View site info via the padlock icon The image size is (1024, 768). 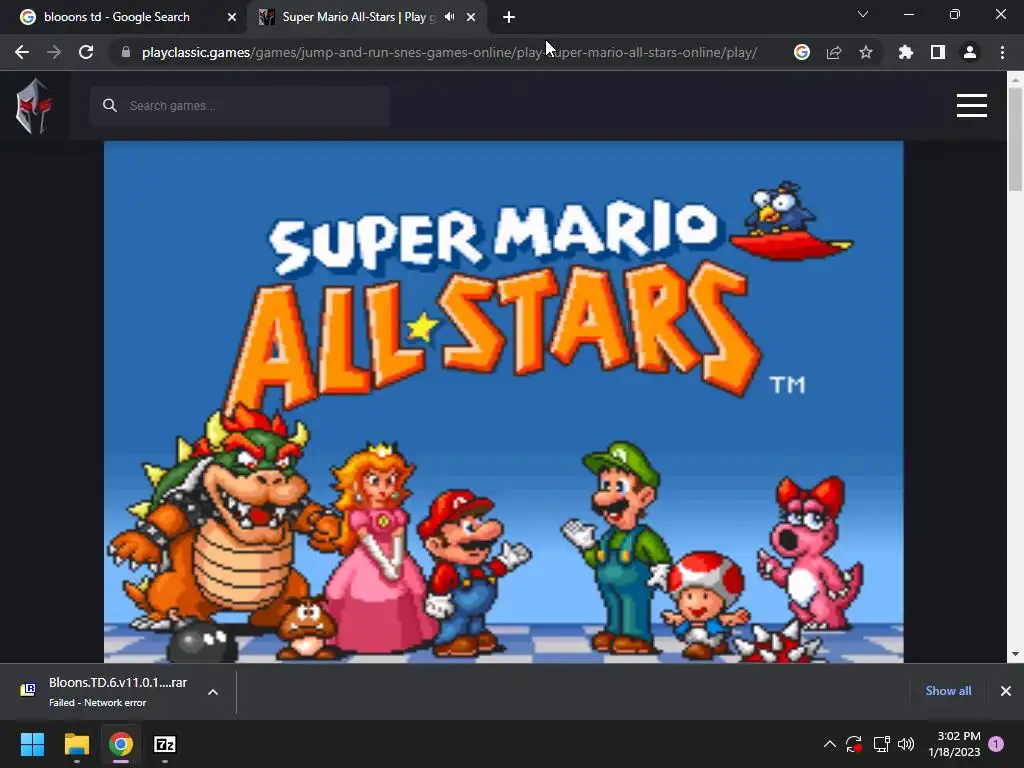pyautogui.click(x=126, y=52)
